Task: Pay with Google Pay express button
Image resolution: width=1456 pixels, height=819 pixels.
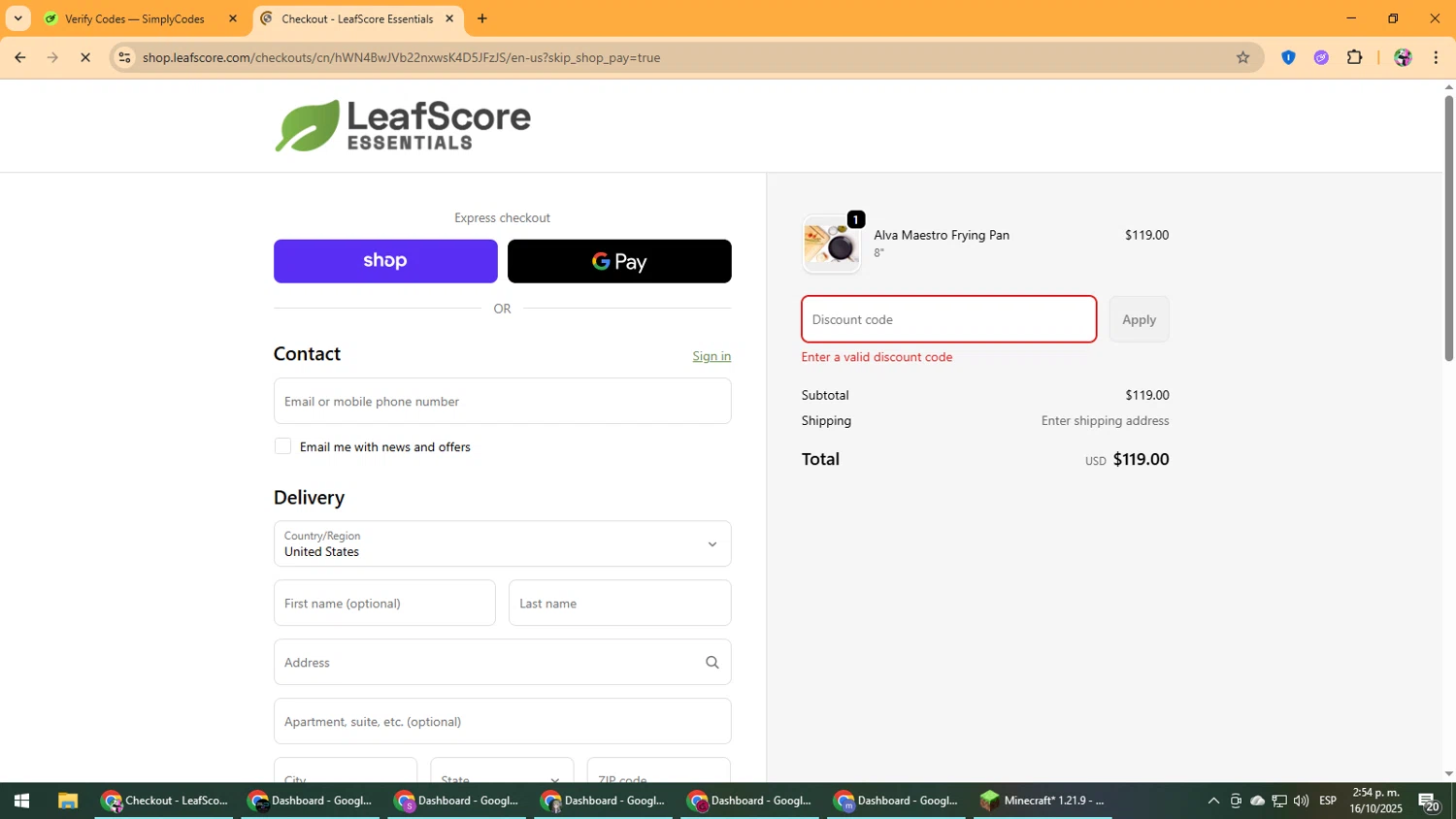Action: 619,261
